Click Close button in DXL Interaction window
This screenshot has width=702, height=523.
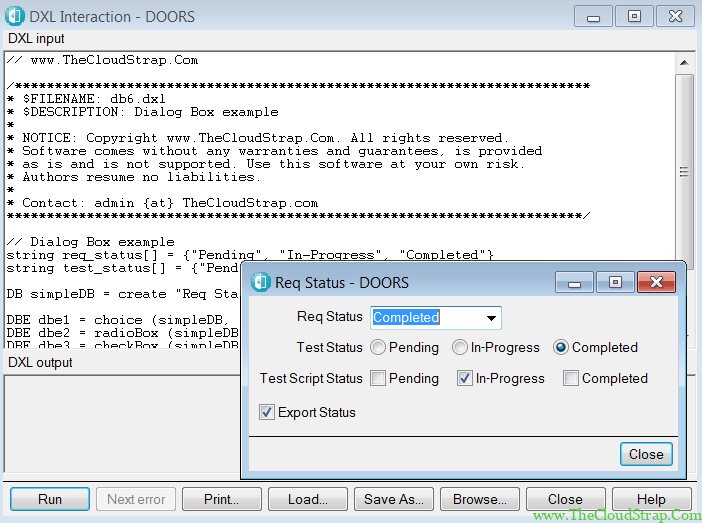(565, 499)
